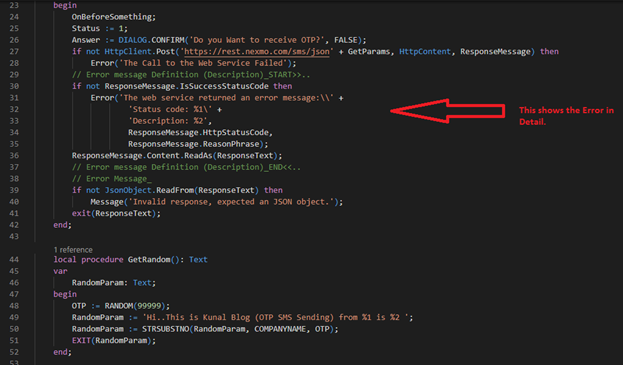The image size is (623, 365).
Task: Click 'HttpClient.Post' on line 27
Action: click(x=140, y=52)
